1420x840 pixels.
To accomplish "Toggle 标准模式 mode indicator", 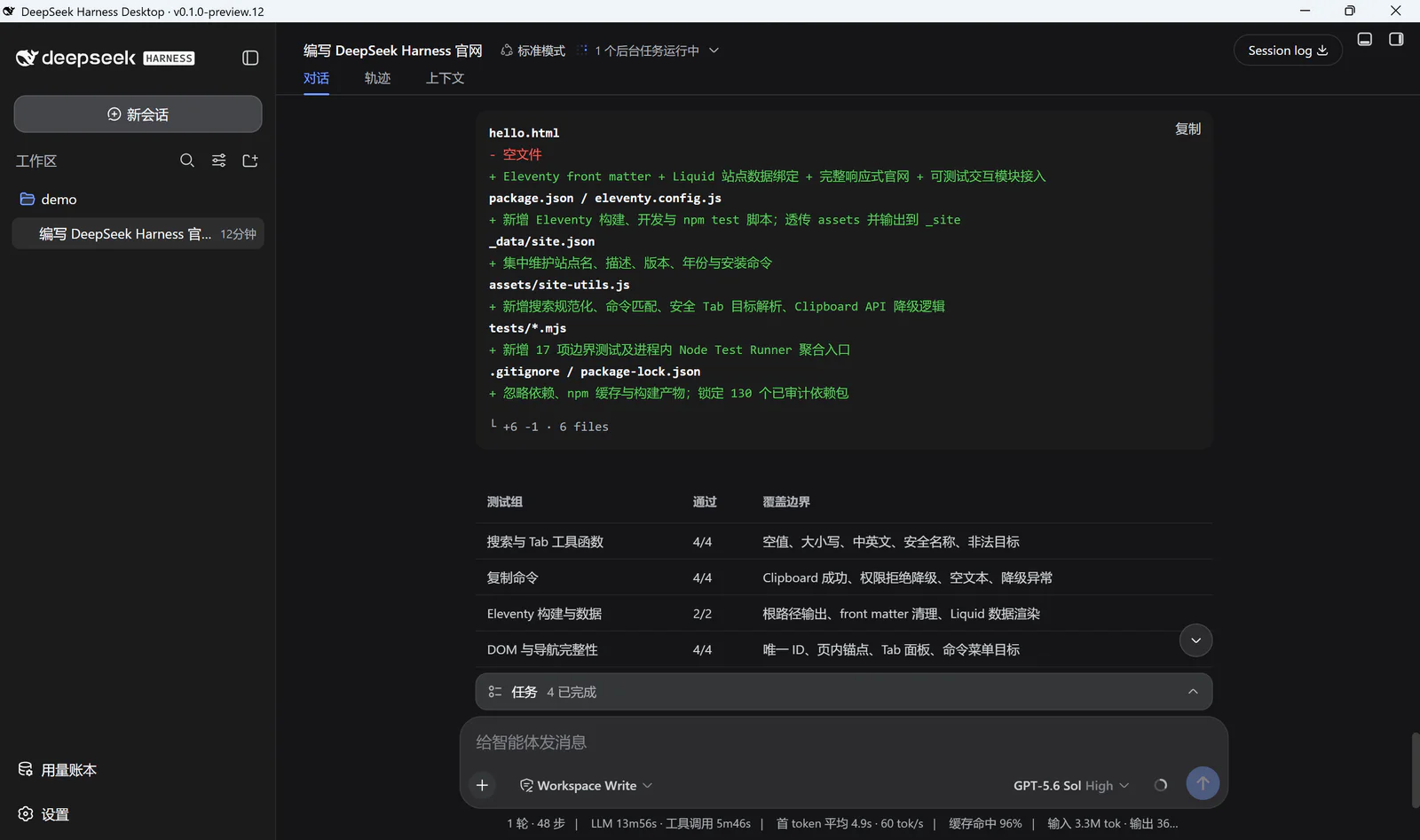I will [x=532, y=51].
